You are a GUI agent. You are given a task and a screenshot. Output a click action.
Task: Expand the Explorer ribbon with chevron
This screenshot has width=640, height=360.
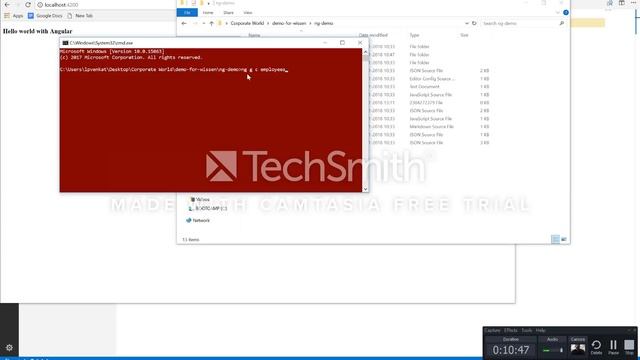tap(558, 13)
